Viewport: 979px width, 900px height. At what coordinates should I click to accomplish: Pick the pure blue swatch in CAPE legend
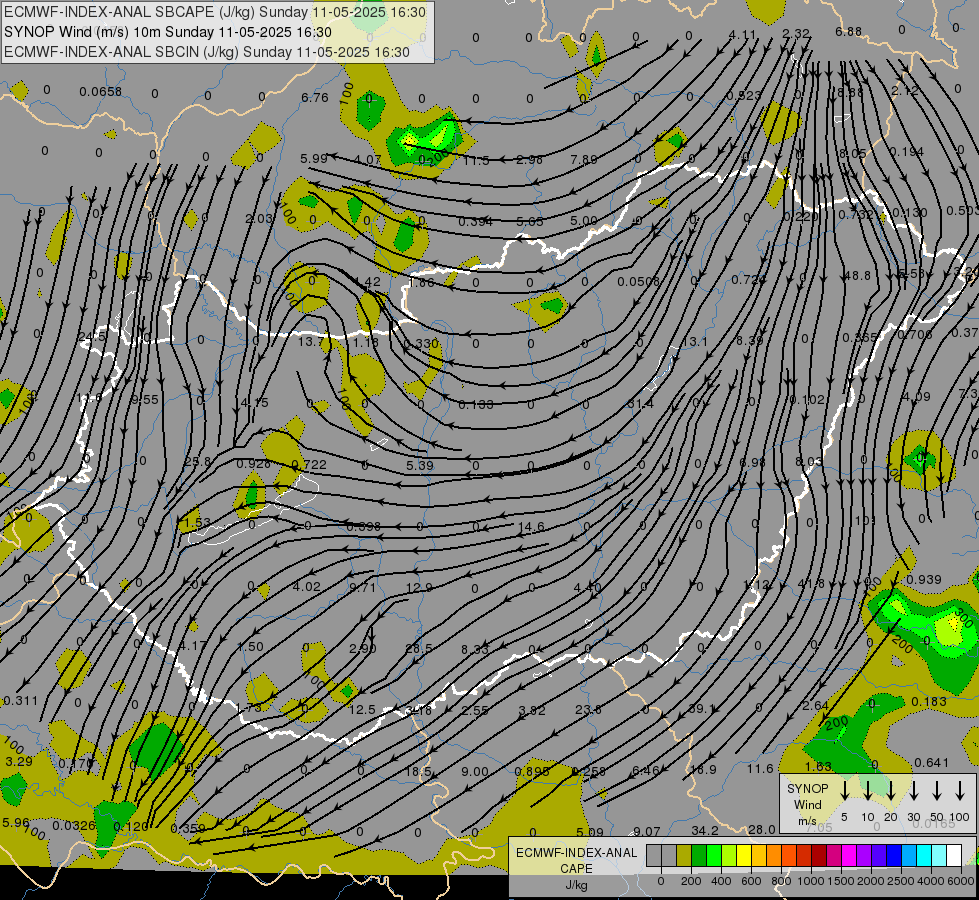pyautogui.click(x=893, y=856)
